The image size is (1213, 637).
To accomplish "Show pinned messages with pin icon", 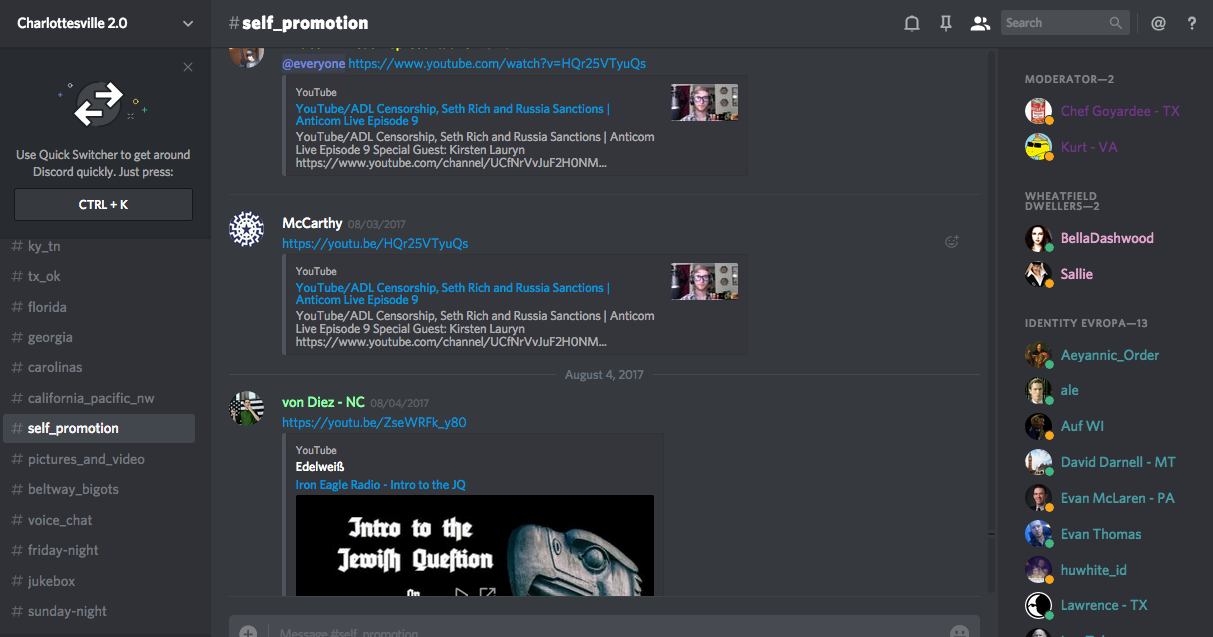I will click(946, 23).
